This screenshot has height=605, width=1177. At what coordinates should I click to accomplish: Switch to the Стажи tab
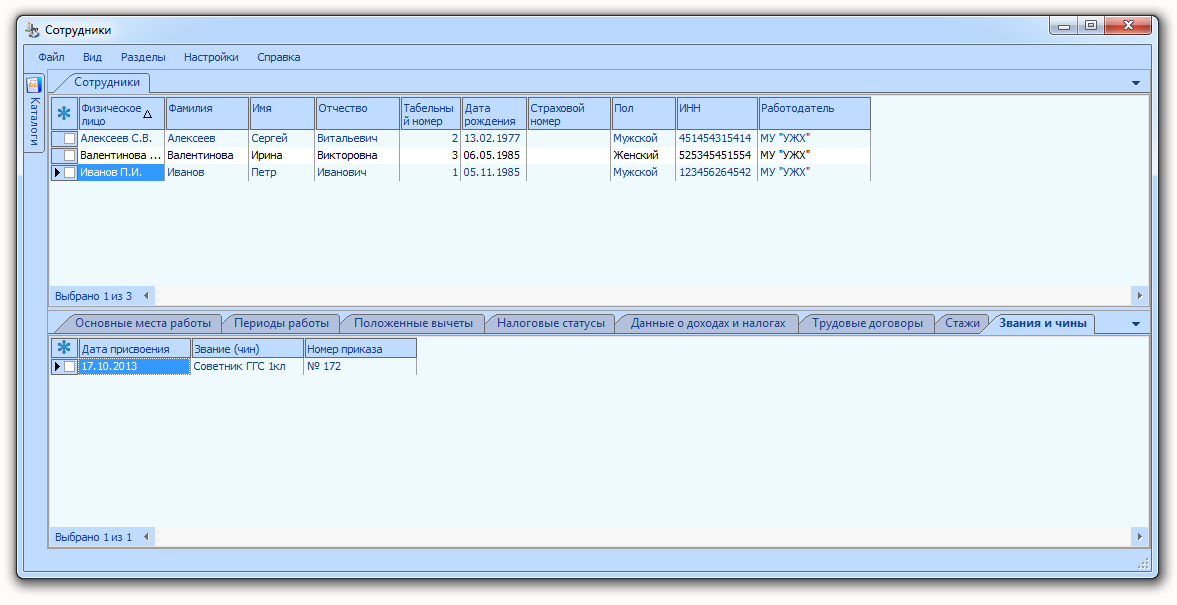962,324
